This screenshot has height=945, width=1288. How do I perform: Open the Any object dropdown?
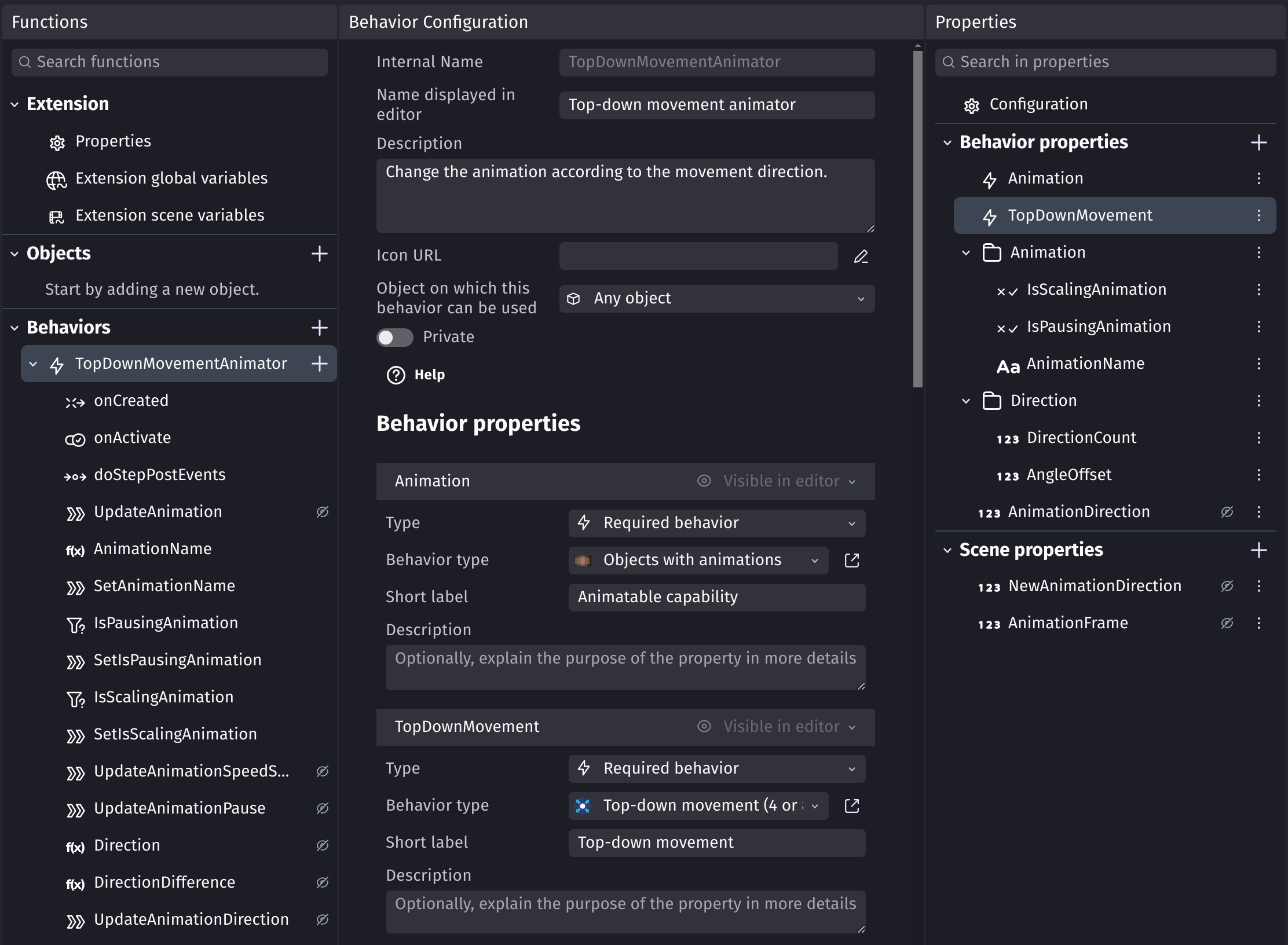click(x=717, y=299)
